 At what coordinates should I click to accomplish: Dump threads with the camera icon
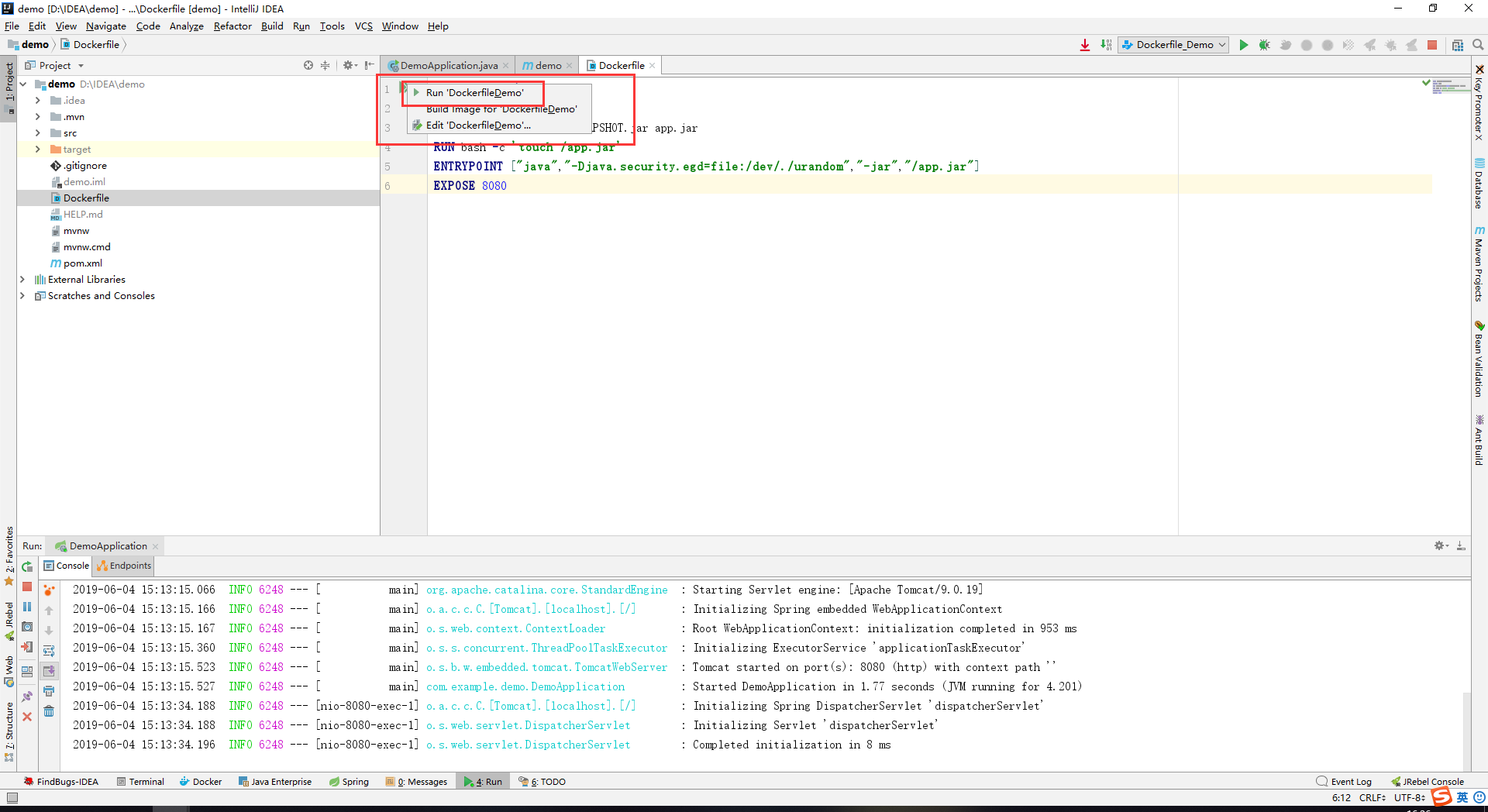tap(27, 627)
